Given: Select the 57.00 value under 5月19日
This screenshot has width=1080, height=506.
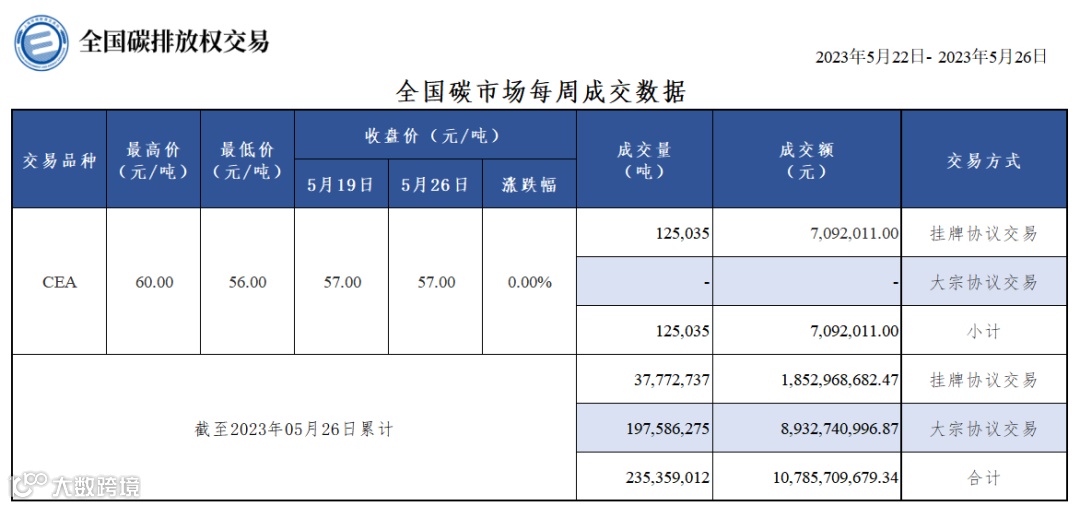Looking at the screenshot, I should tap(341, 282).
